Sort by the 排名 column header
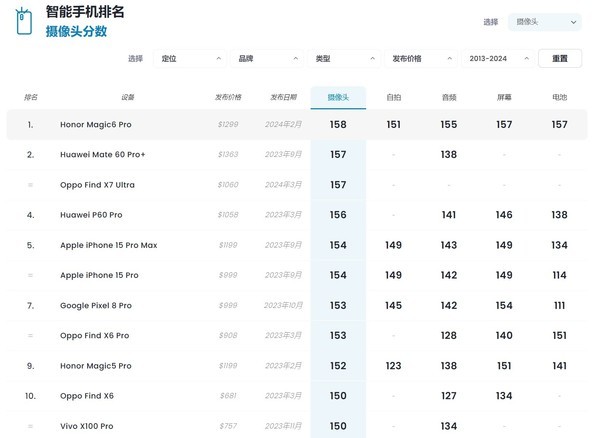The height and width of the screenshot is (438, 600). point(31,98)
